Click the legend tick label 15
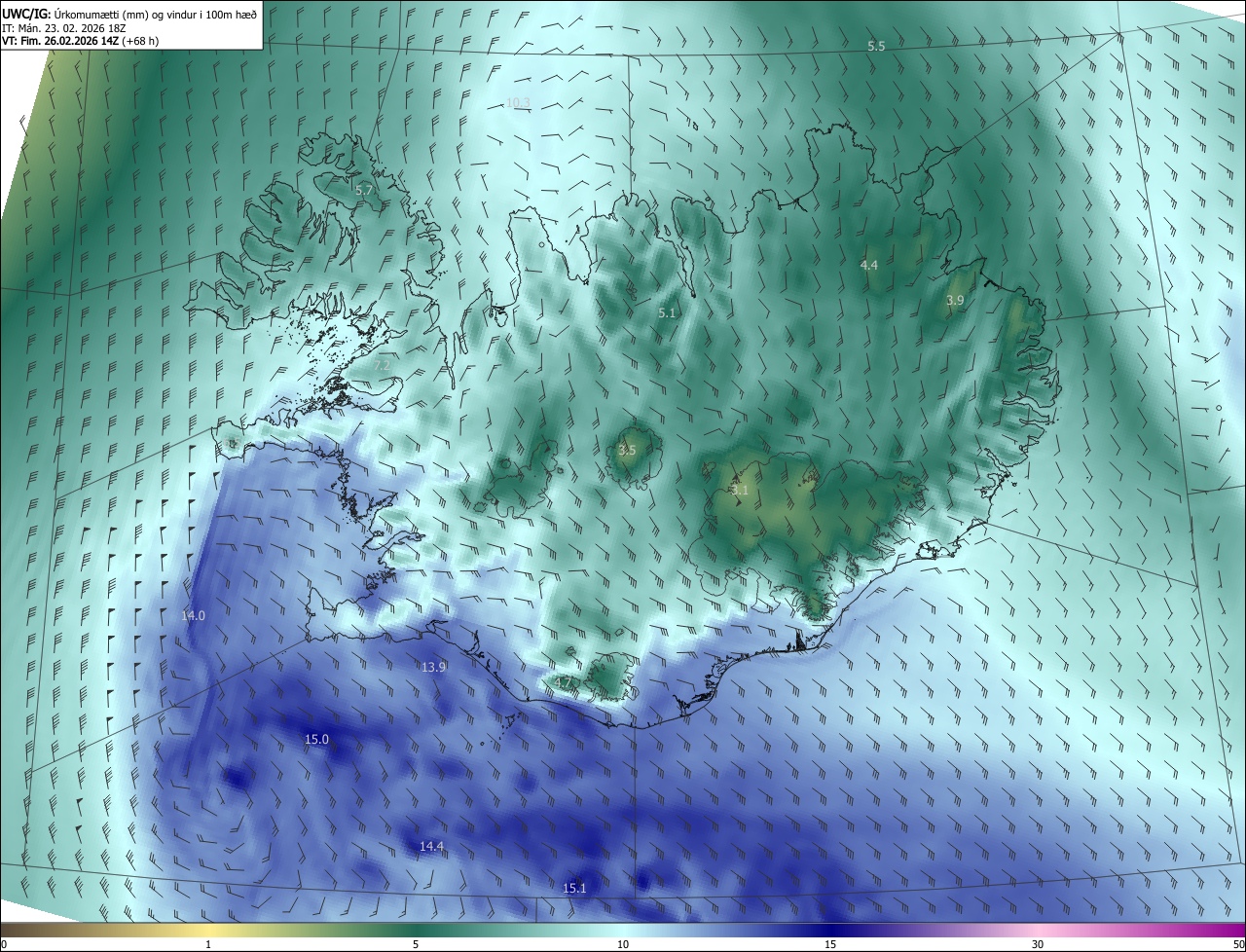The width and height of the screenshot is (1246, 952). 830,945
